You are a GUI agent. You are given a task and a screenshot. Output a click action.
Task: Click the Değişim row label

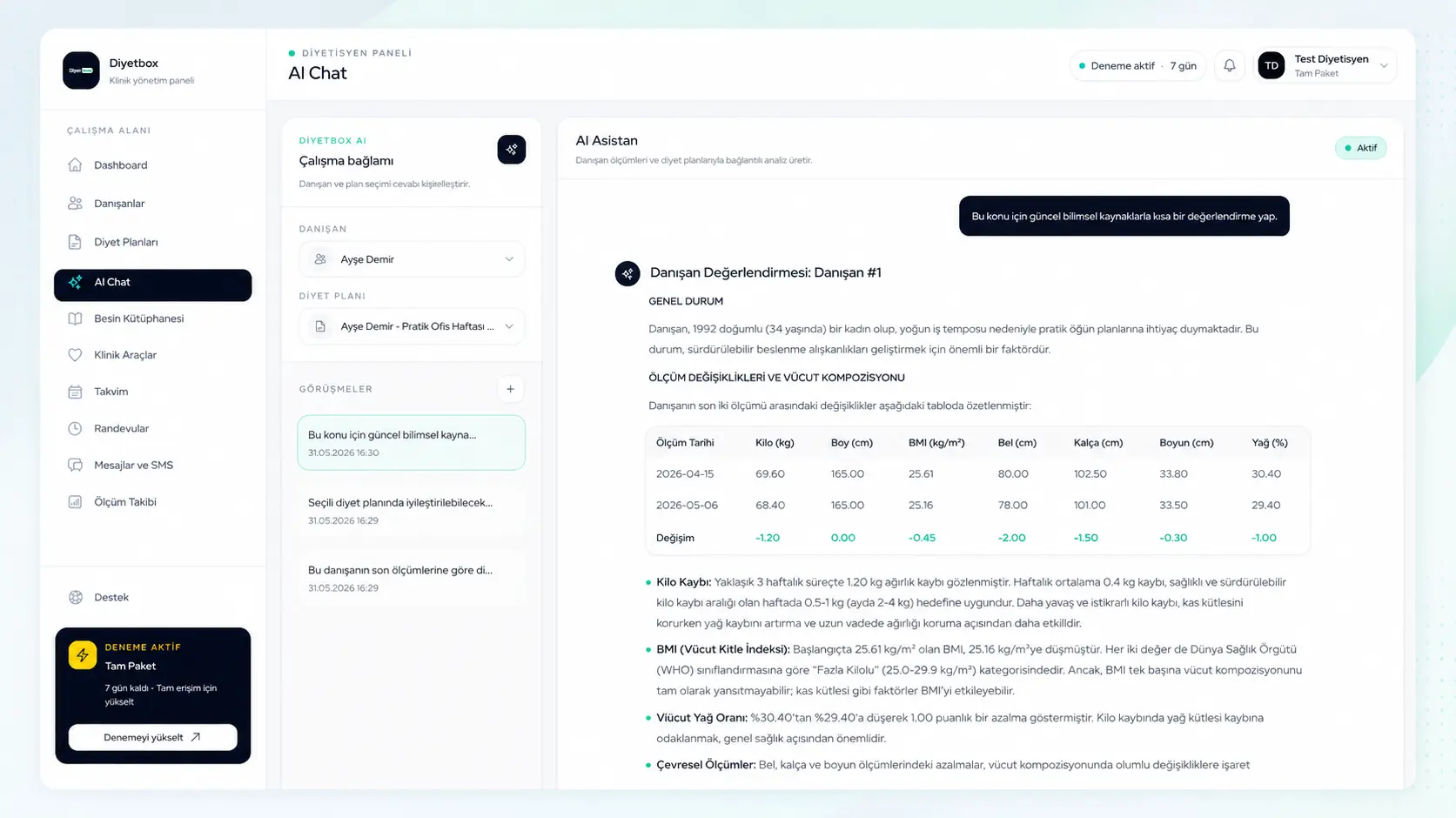tap(675, 538)
